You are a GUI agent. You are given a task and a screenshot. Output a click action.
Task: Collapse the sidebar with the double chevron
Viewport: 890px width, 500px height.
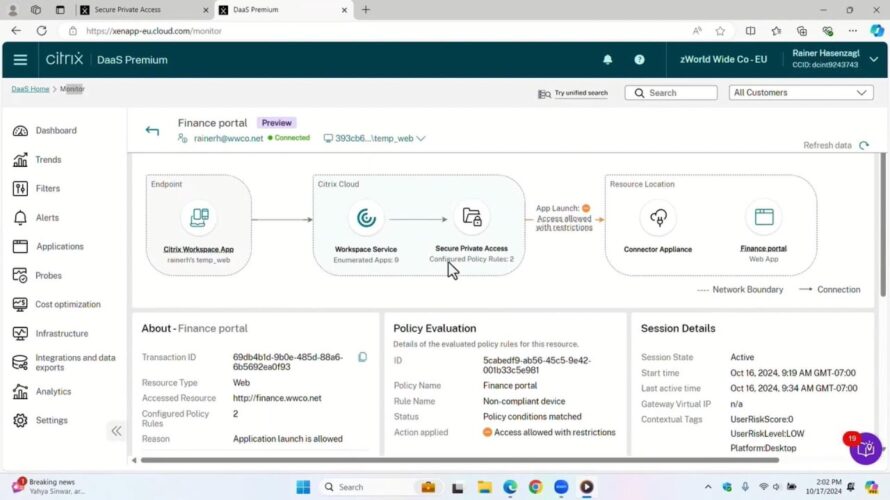click(116, 431)
